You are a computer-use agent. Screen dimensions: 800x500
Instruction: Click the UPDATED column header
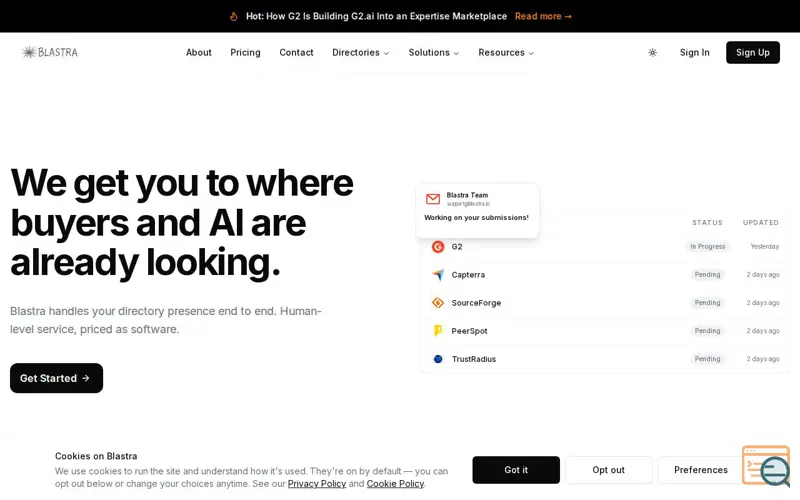point(761,222)
